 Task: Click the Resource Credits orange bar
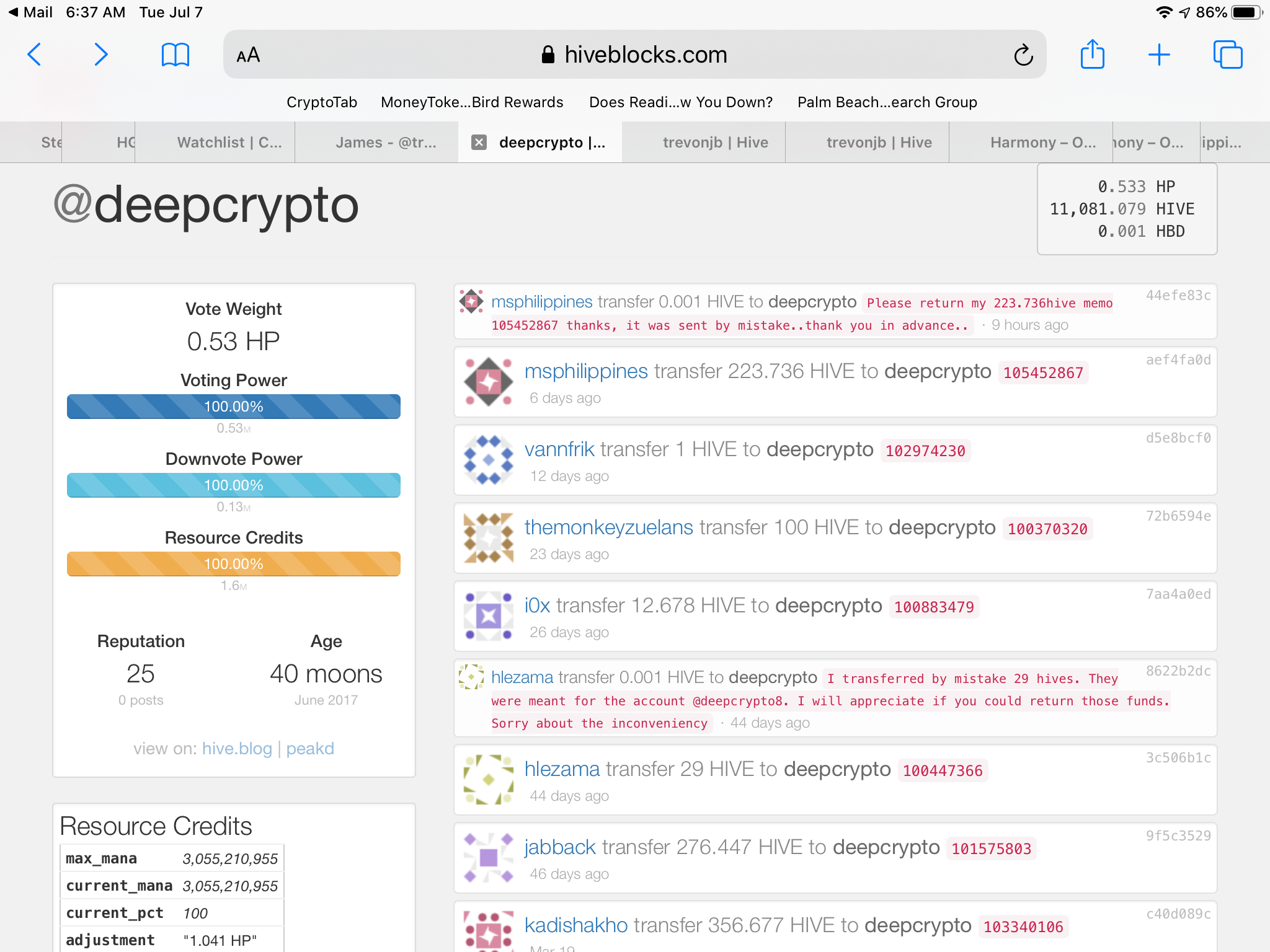(234, 564)
